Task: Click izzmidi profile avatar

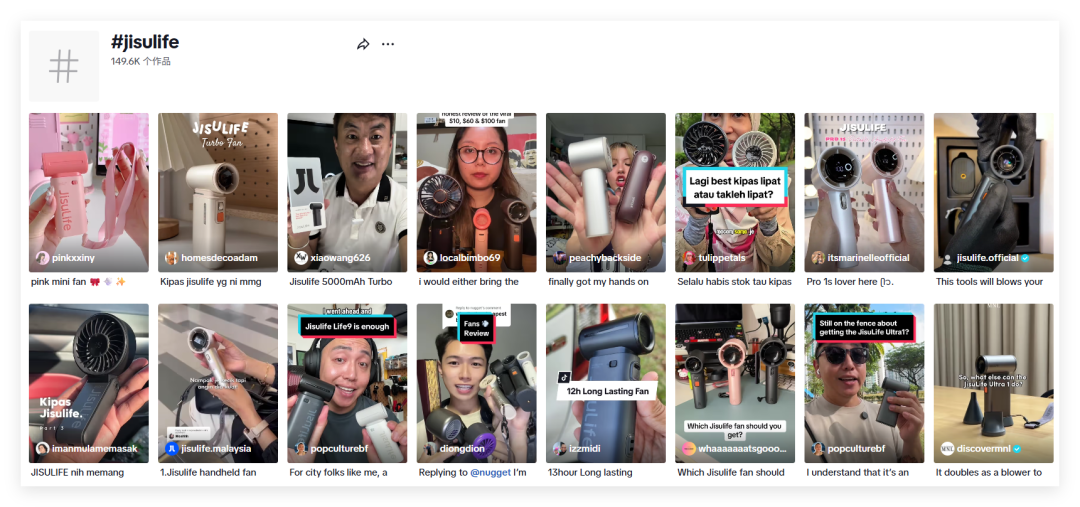Action: (559, 448)
